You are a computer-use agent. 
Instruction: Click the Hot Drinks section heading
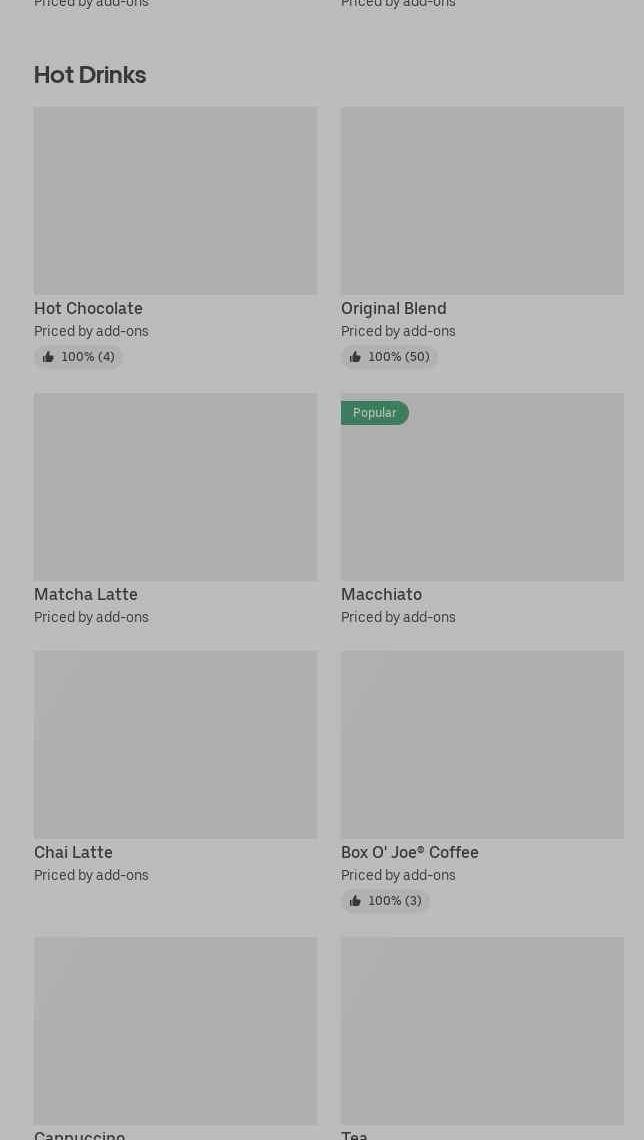click(x=90, y=75)
